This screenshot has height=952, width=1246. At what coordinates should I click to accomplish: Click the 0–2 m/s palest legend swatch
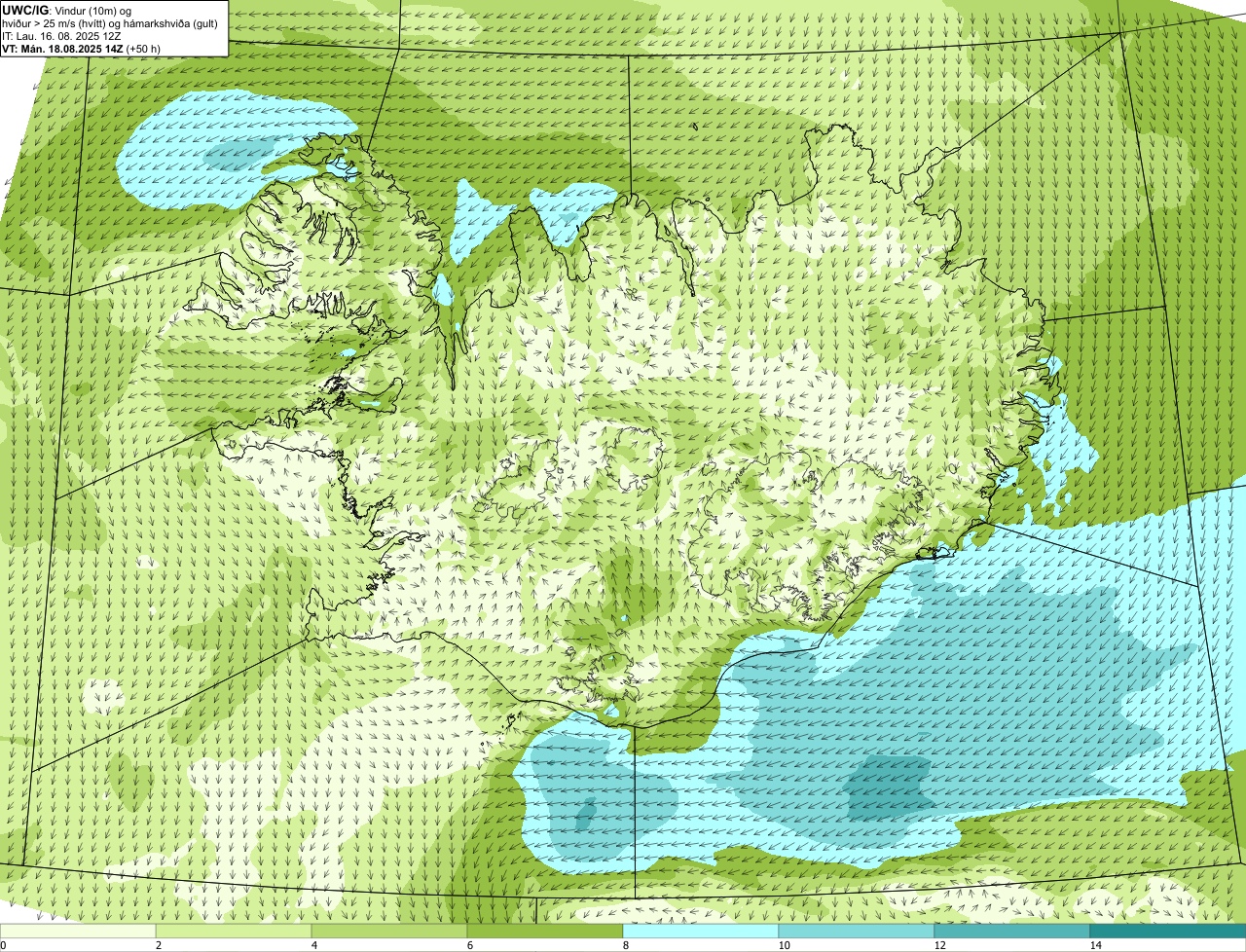coord(78,931)
